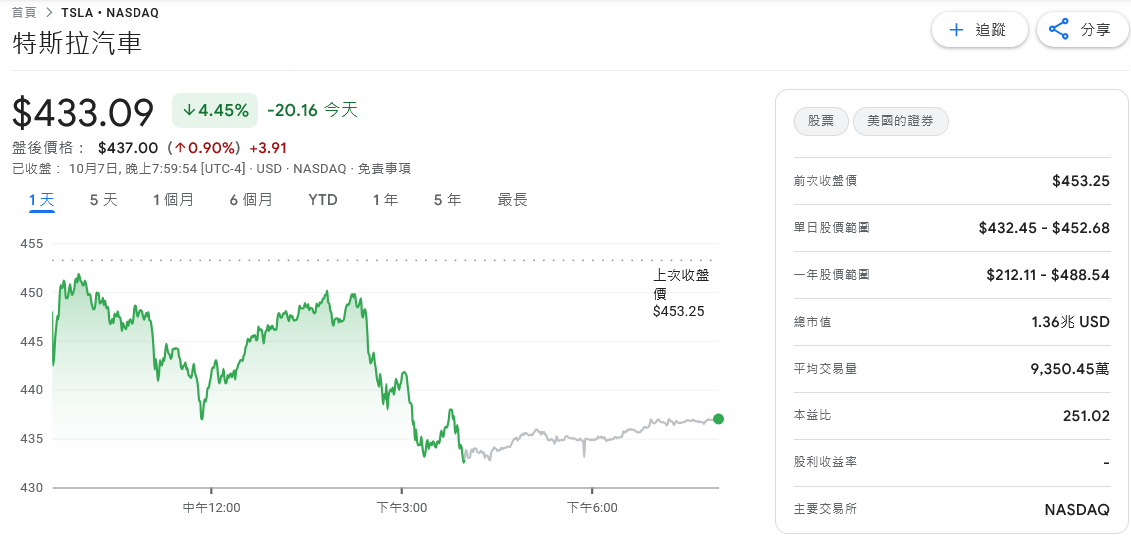Open the 免責事項 disclaimer link
Screen dimensions: 1131x537
click(x=384, y=169)
